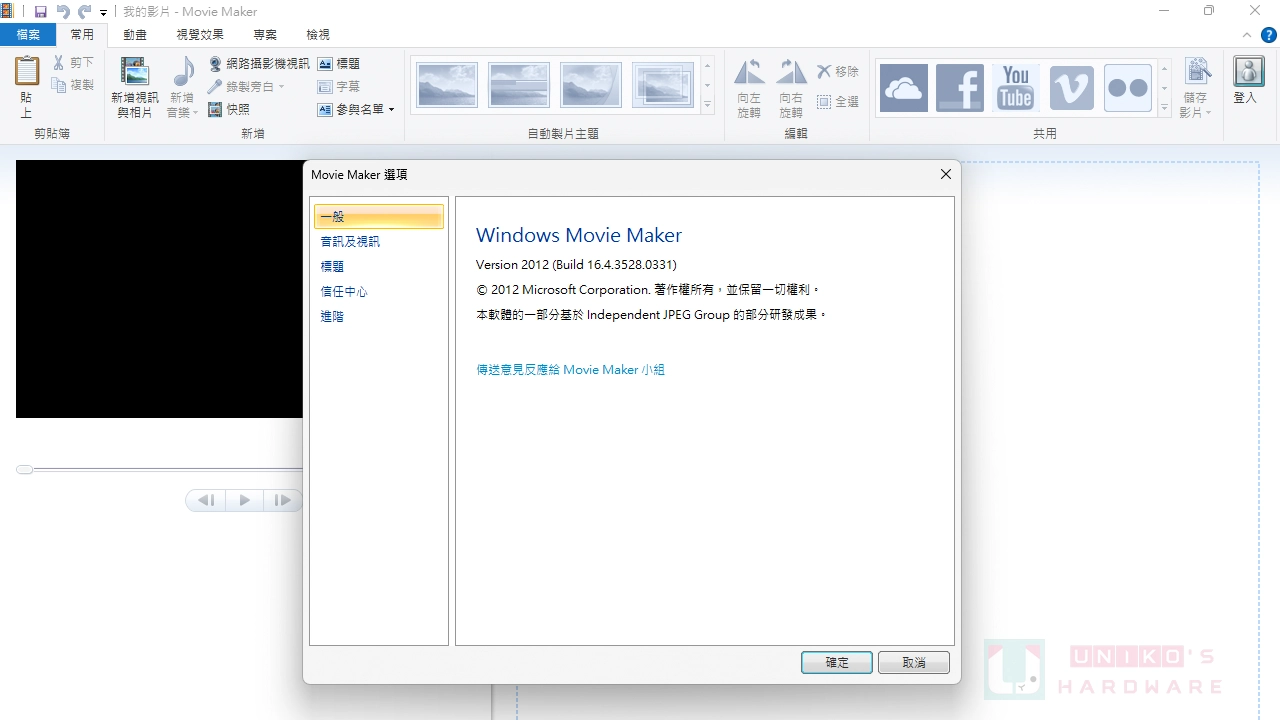Click the YouTube share icon
This screenshot has width=1280, height=720.
(x=1016, y=88)
